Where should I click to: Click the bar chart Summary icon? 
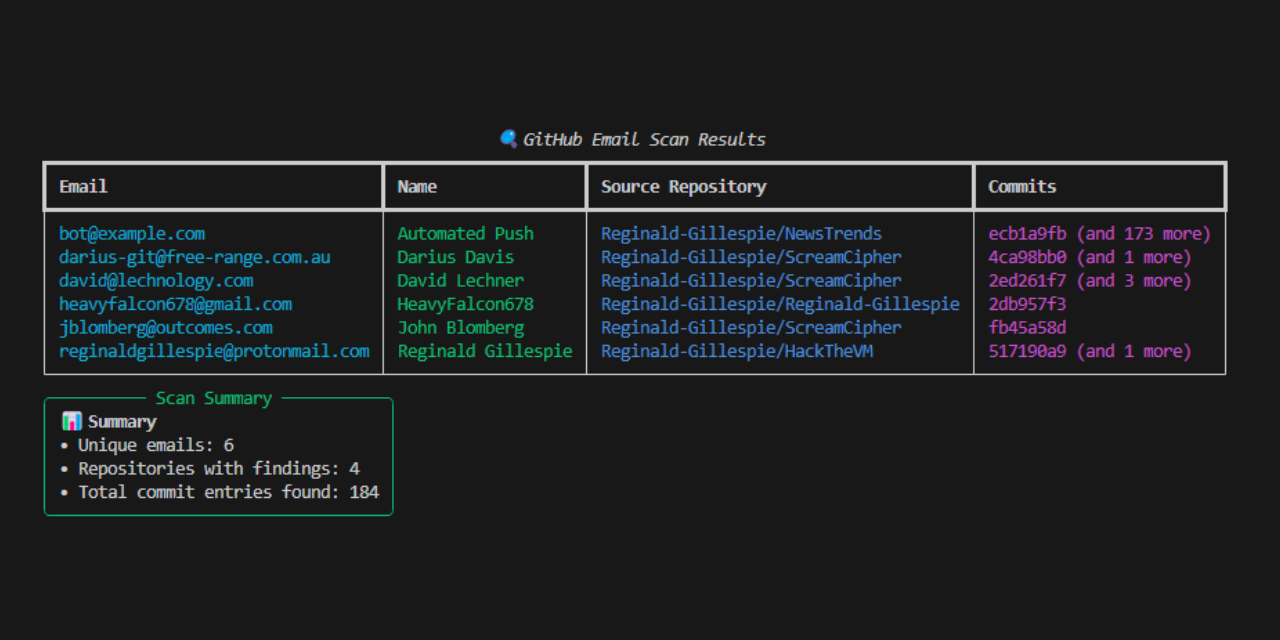[71, 422]
